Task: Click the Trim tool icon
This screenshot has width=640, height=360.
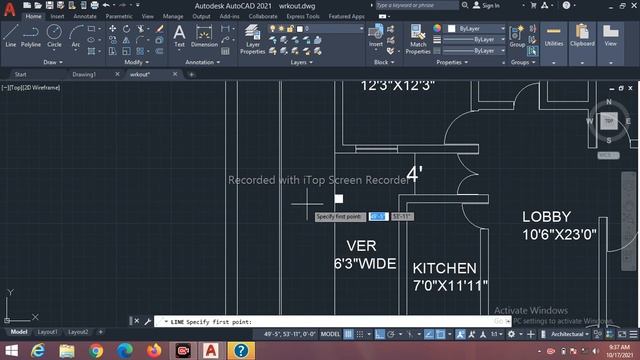Action: pyautogui.click(x=141, y=29)
